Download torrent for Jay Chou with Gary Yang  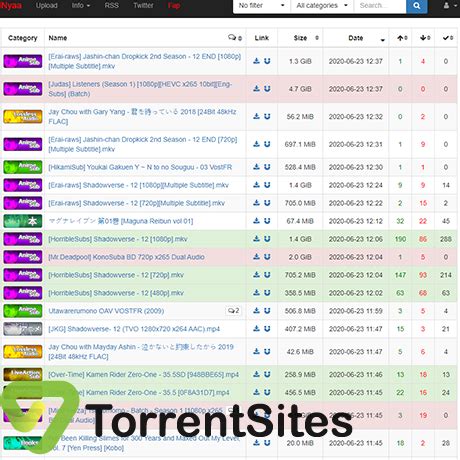coord(256,116)
